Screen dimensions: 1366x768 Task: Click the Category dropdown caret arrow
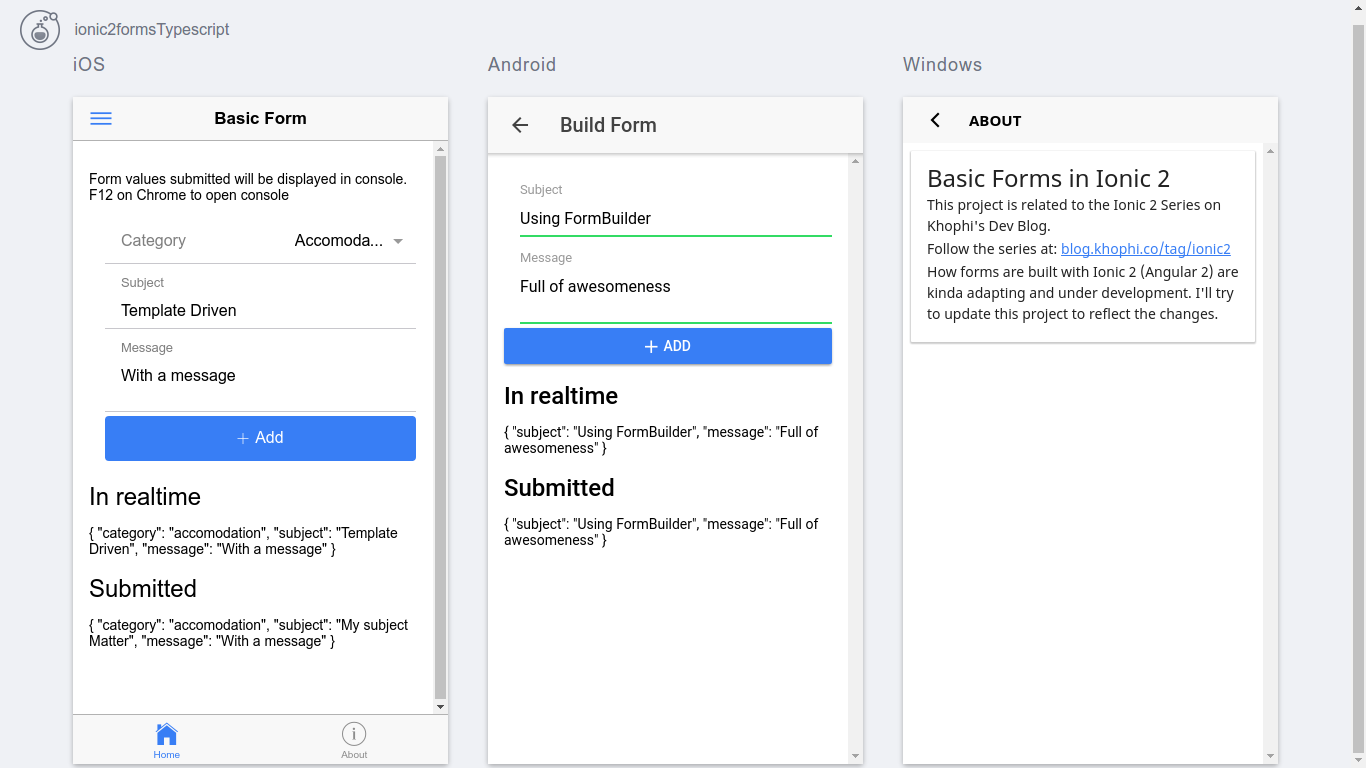(398, 241)
